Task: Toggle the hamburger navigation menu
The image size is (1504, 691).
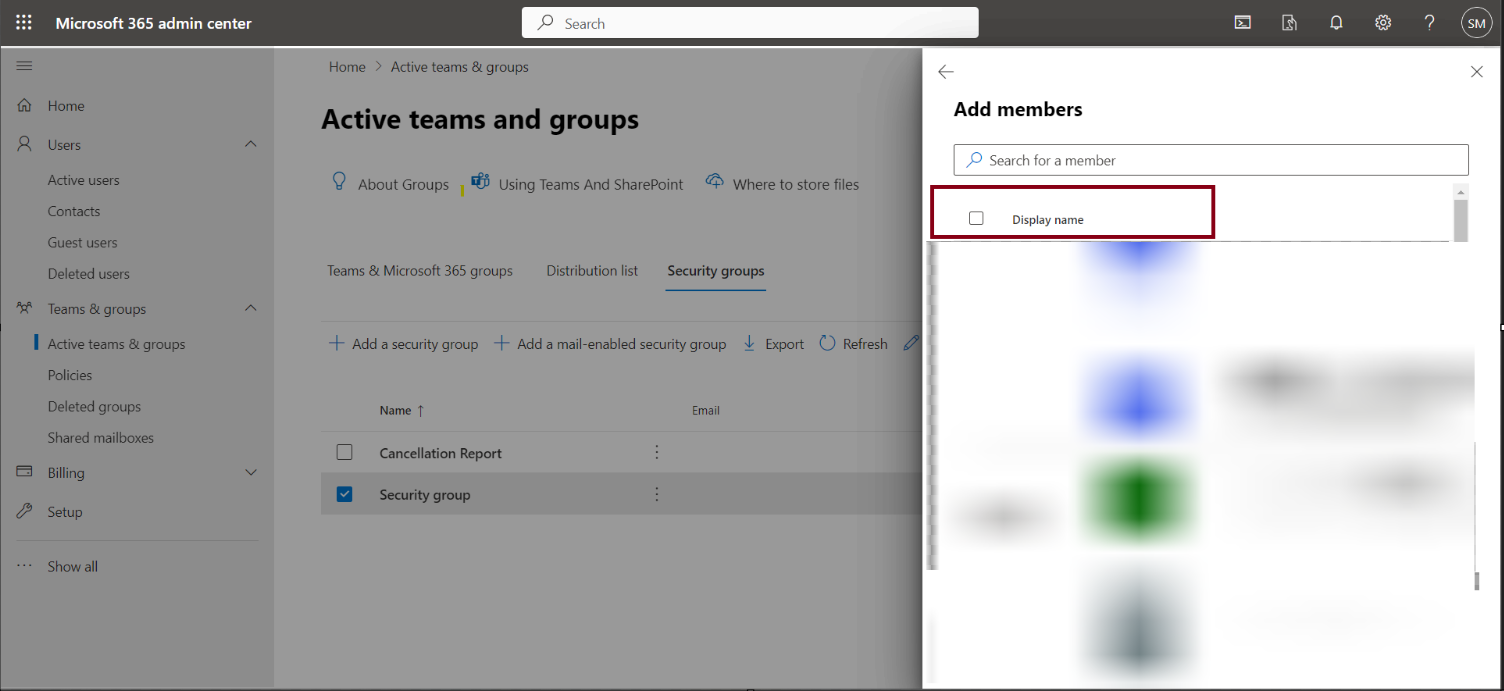Action: tap(25, 66)
